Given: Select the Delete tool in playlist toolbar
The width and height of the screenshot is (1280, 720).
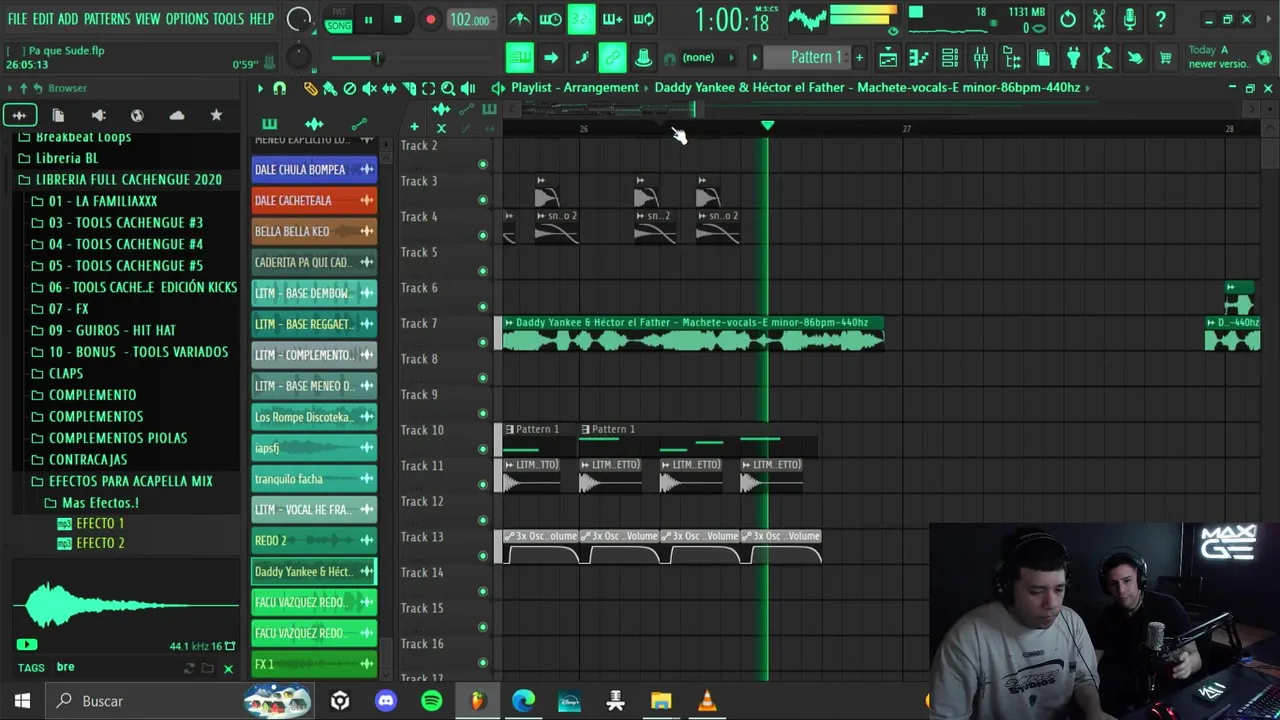Looking at the screenshot, I should pos(349,88).
